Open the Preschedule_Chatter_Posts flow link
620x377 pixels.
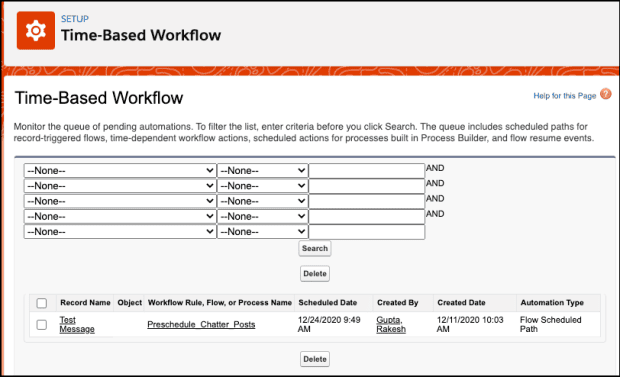pos(201,324)
